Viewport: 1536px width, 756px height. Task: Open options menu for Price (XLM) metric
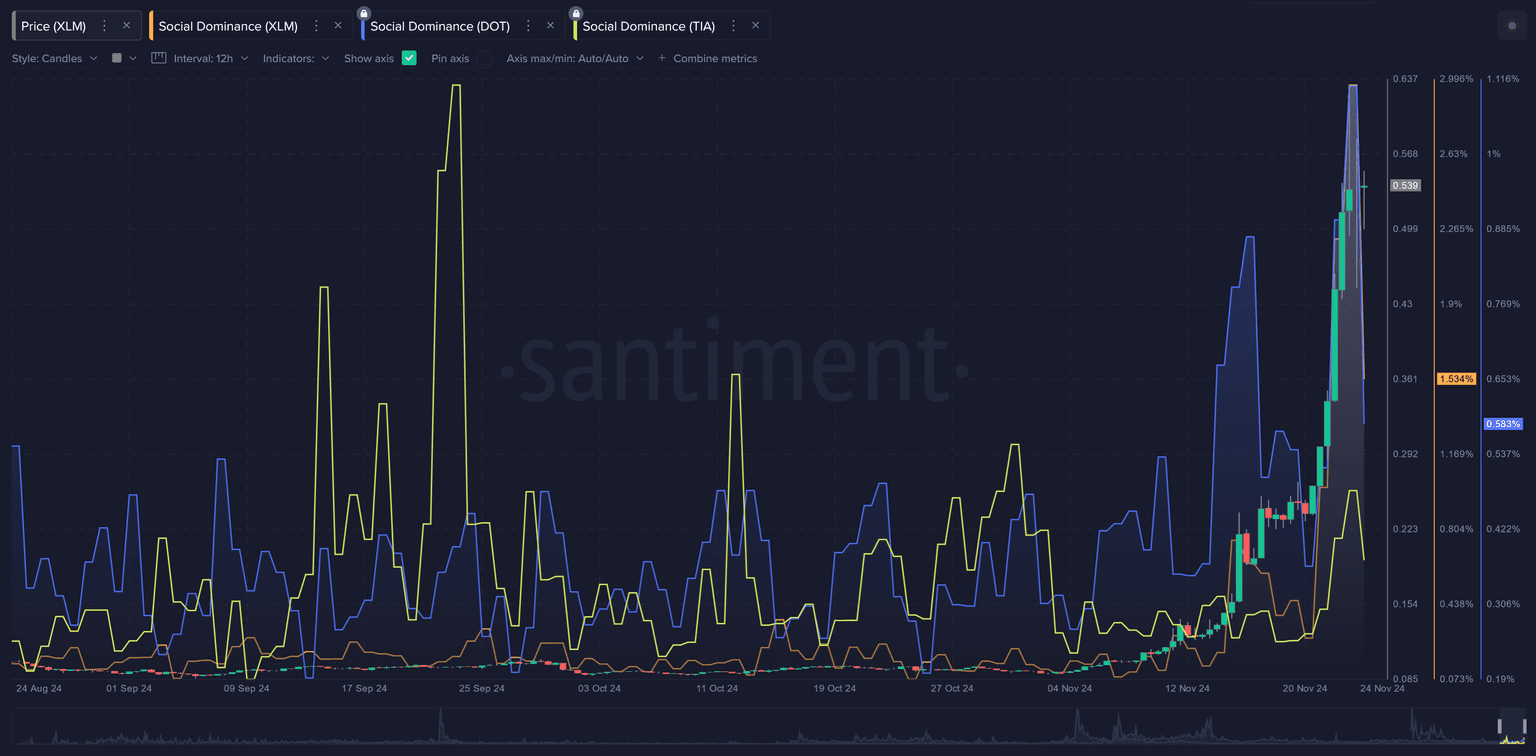104,26
